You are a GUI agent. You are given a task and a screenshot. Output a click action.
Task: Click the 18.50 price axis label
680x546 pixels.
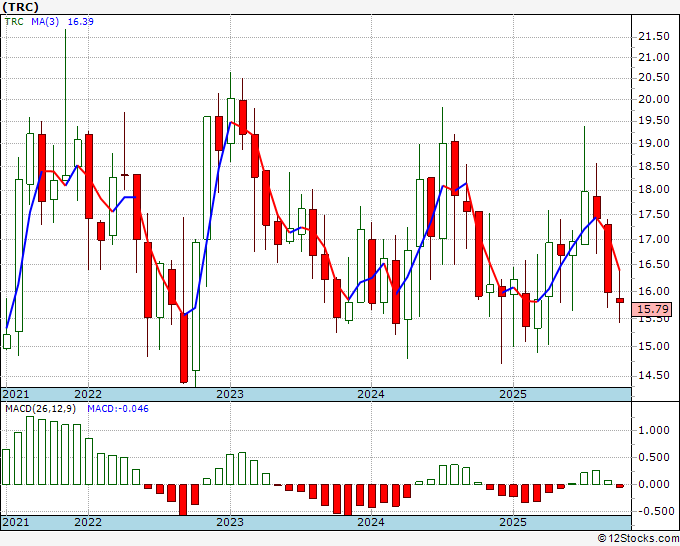click(x=654, y=166)
